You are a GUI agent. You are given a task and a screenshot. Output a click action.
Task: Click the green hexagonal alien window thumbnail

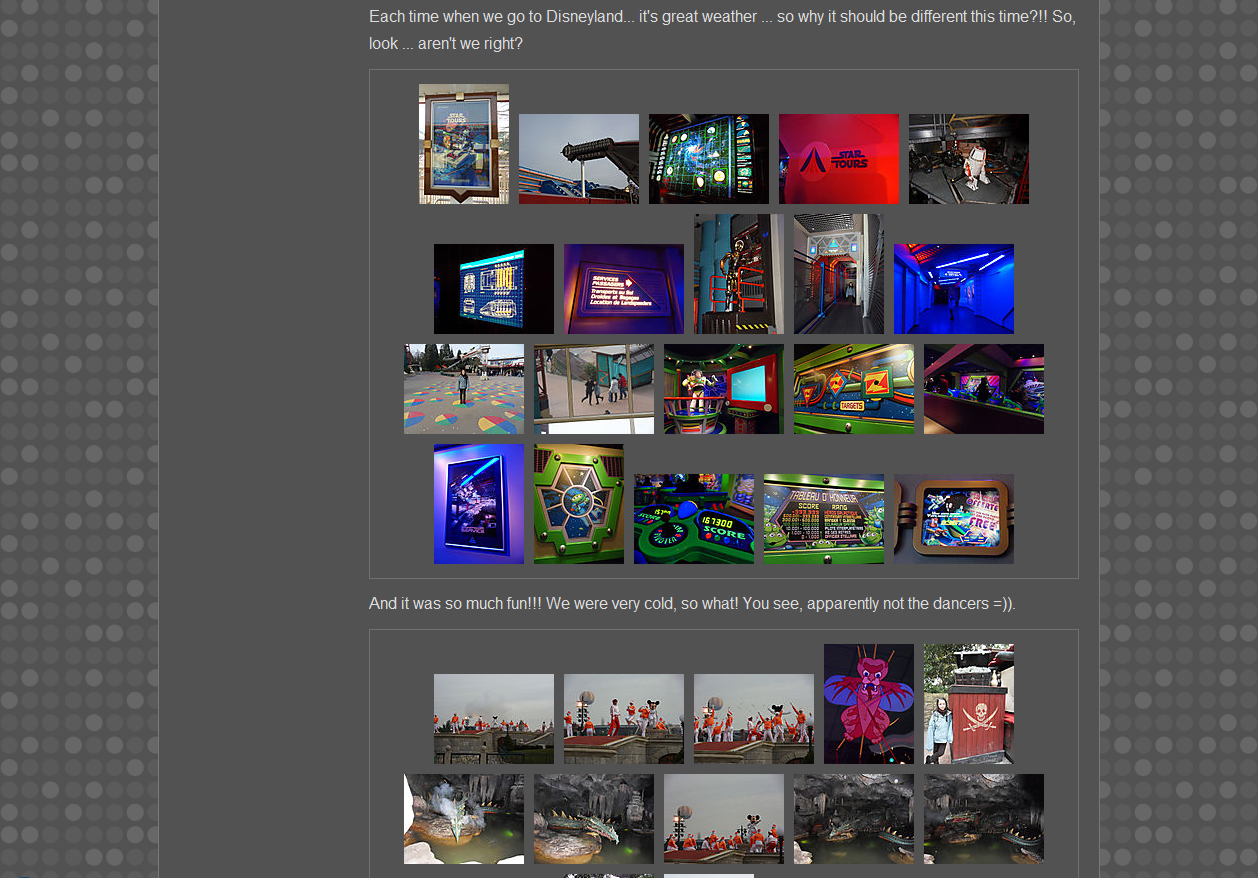point(578,504)
